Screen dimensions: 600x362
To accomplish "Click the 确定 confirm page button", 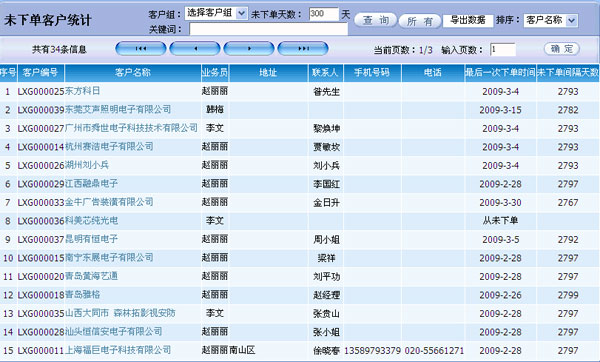I will point(562,49).
